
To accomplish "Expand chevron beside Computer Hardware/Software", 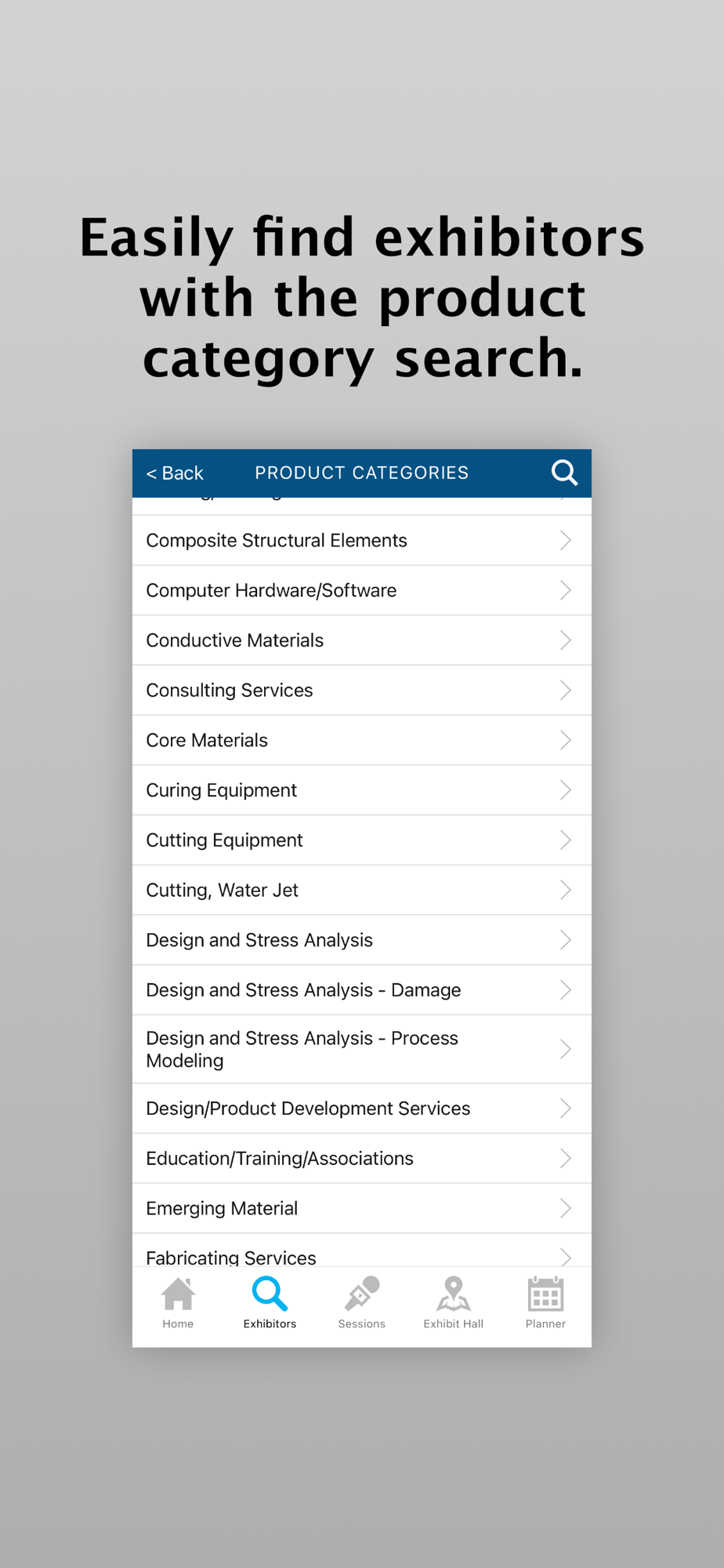I will (x=565, y=590).
